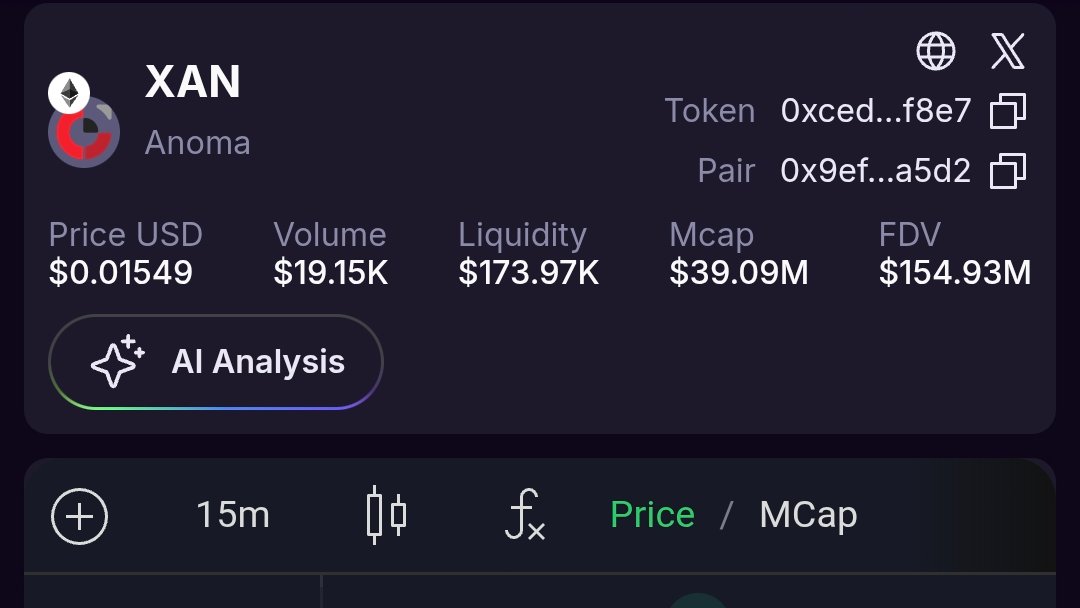Open the 15m timeframe selector

pyautogui.click(x=233, y=516)
